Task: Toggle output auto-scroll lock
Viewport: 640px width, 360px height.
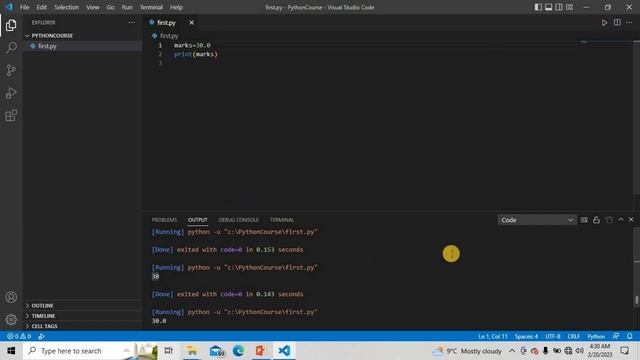Action: coord(596,220)
